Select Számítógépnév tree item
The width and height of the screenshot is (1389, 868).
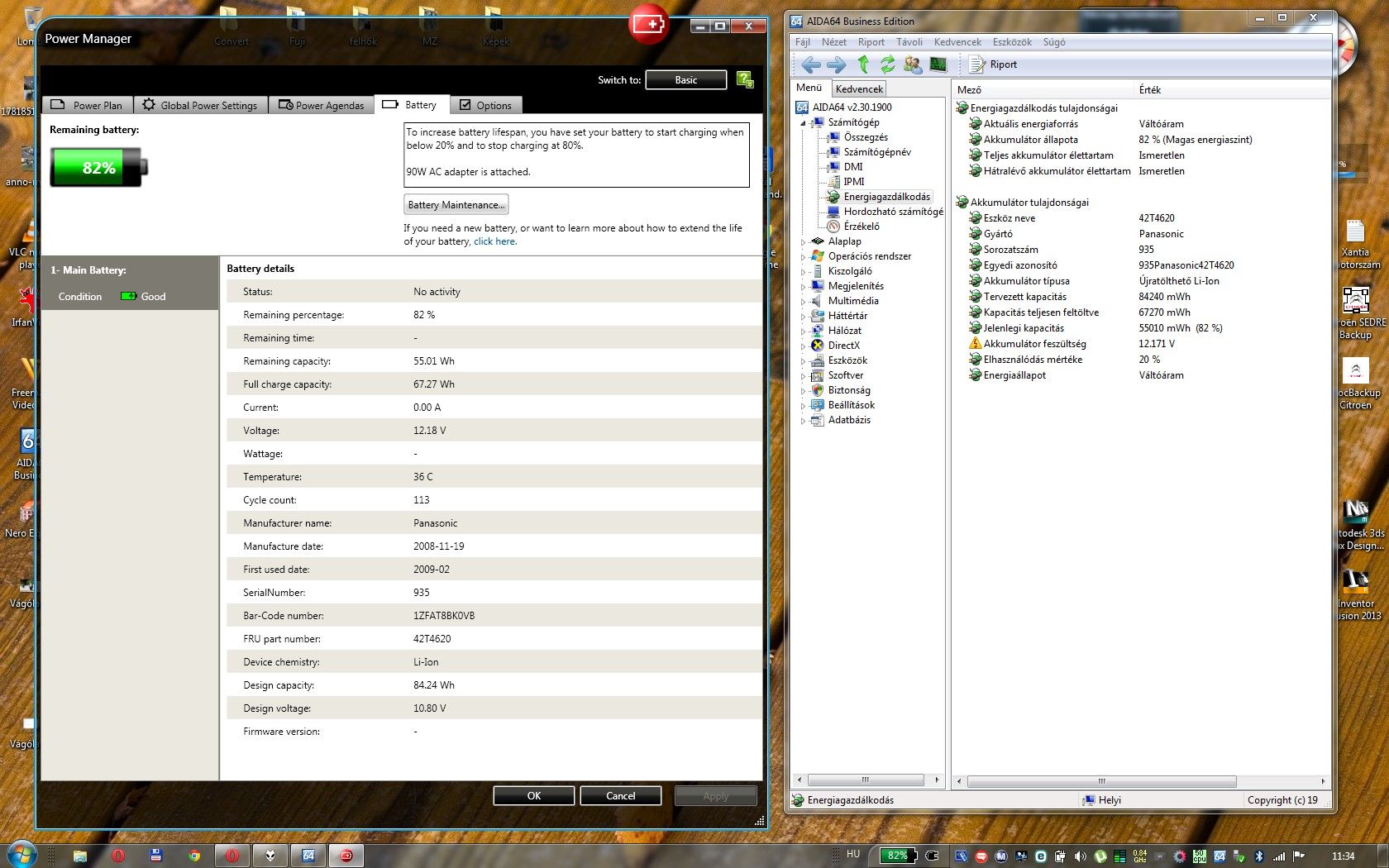point(876,152)
